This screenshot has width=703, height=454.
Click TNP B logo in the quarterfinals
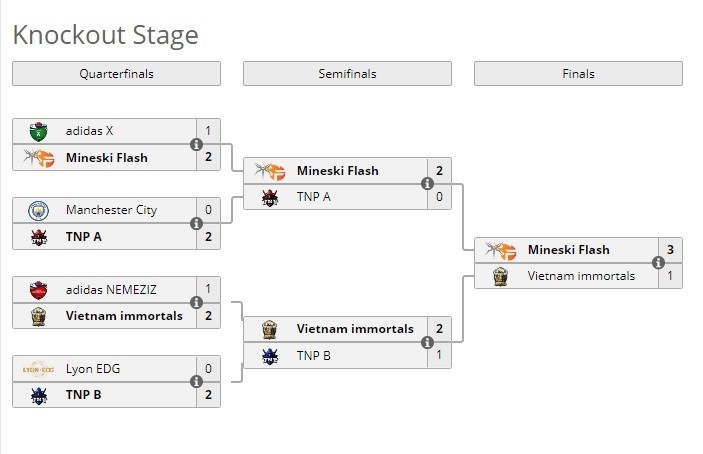[x=39, y=395]
